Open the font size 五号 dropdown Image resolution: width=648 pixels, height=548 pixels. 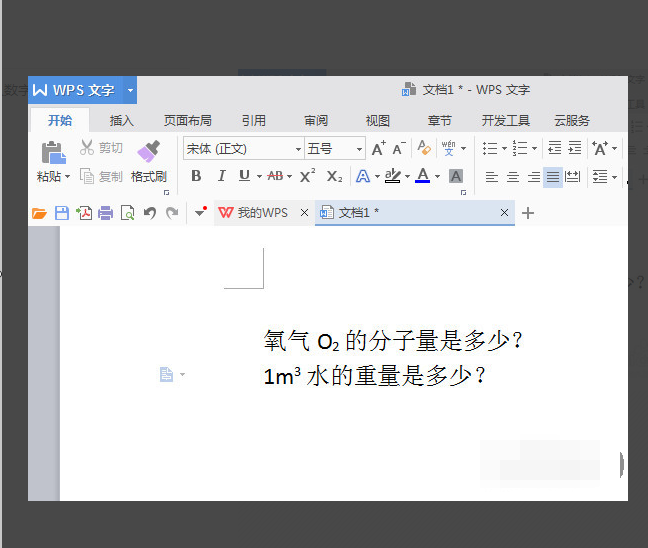point(359,149)
